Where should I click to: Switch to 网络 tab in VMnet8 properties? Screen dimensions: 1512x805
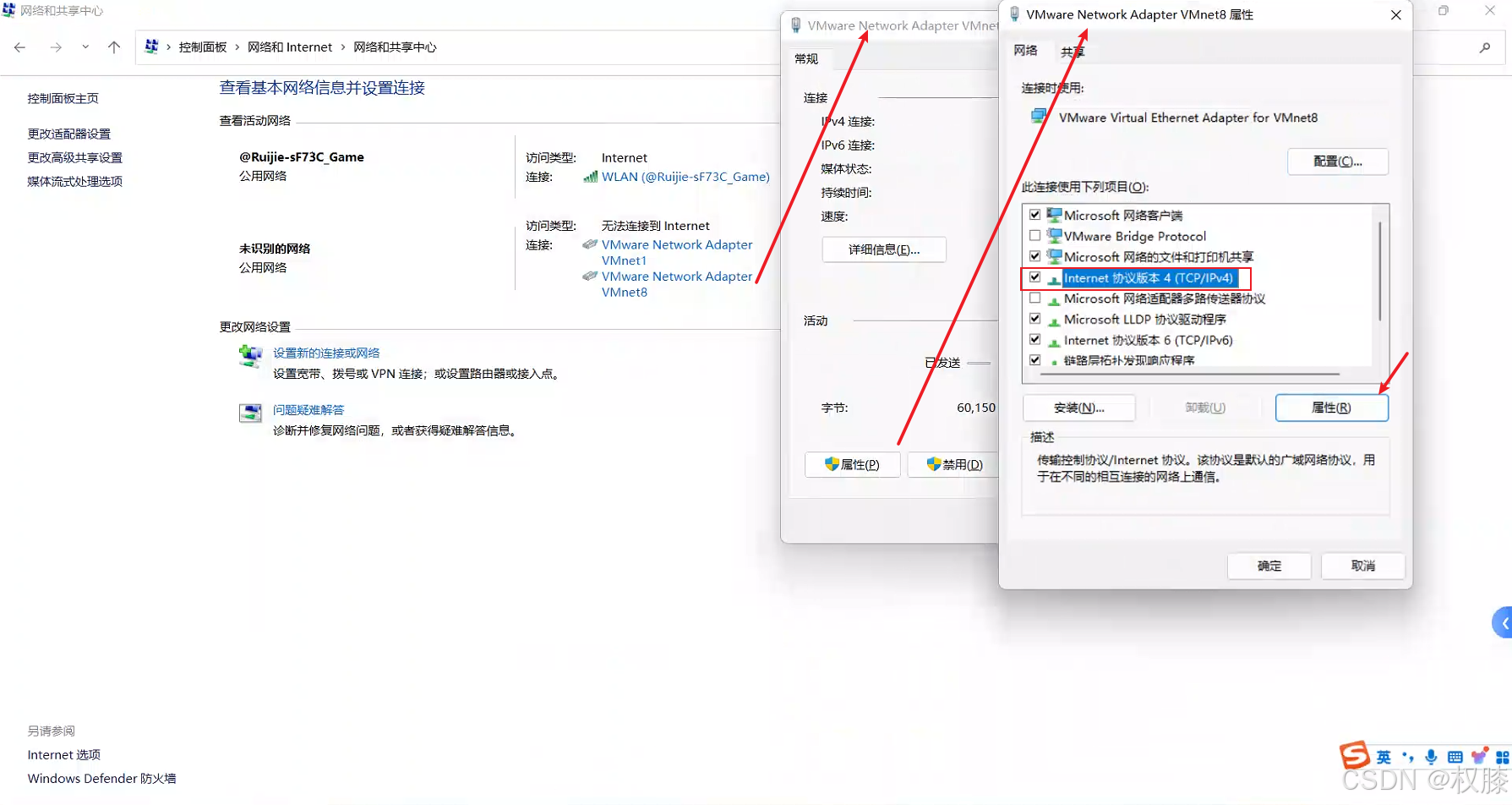[x=1025, y=51]
